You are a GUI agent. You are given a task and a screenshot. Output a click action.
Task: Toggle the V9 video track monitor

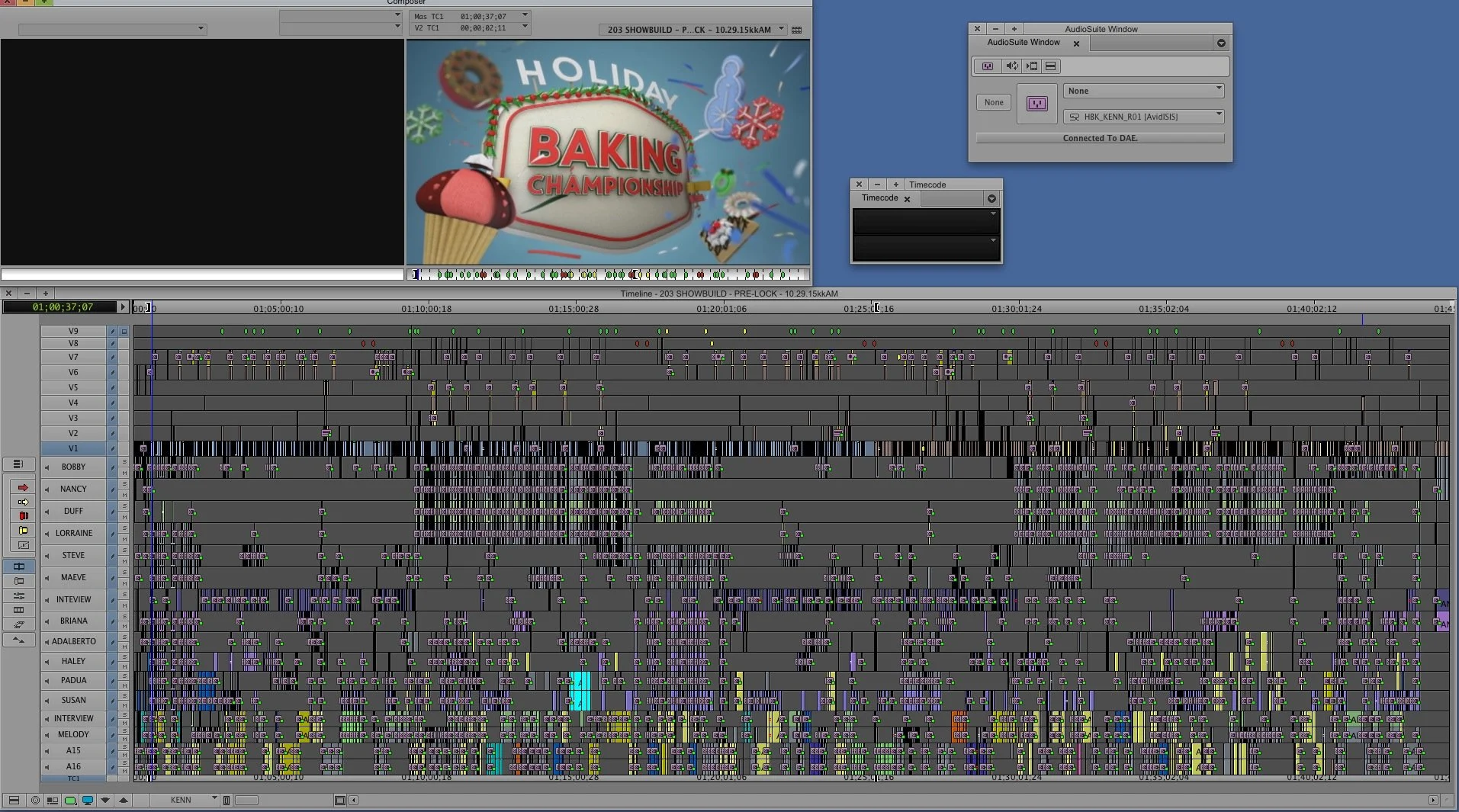(124, 332)
